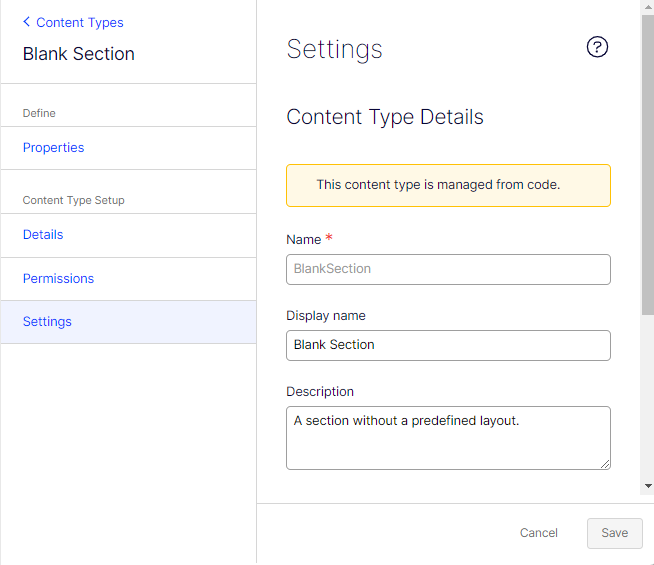Click the Content Type Details heading
Image resolution: width=654 pixels, height=565 pixels.
coord(385,117)
